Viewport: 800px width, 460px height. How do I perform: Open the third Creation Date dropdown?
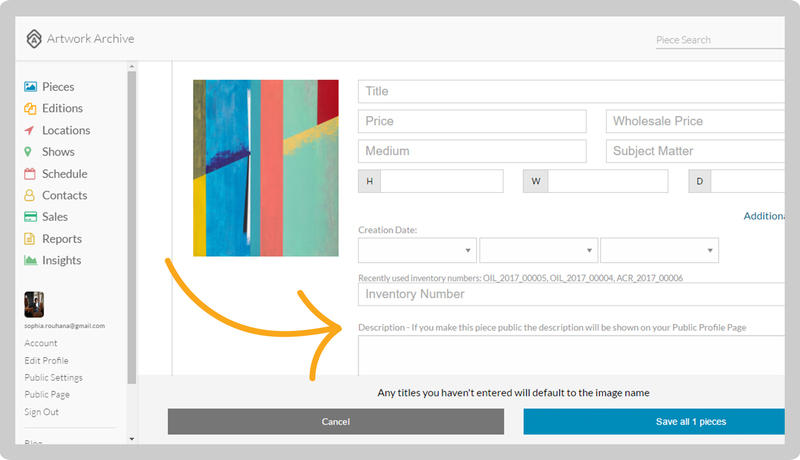[x=659, y=250]
